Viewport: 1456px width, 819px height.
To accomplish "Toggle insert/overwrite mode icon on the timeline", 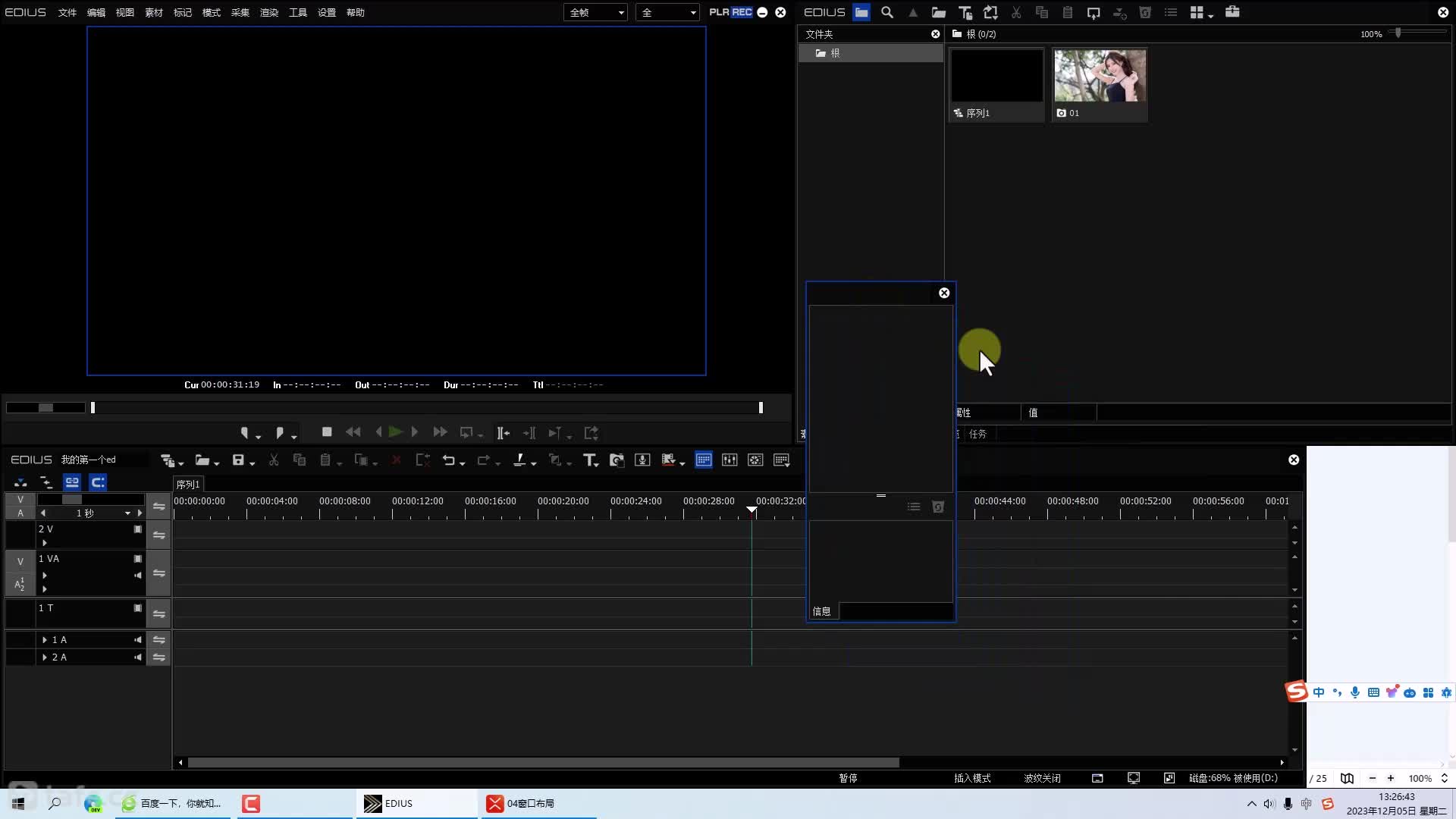I will (x=20, y=482).
